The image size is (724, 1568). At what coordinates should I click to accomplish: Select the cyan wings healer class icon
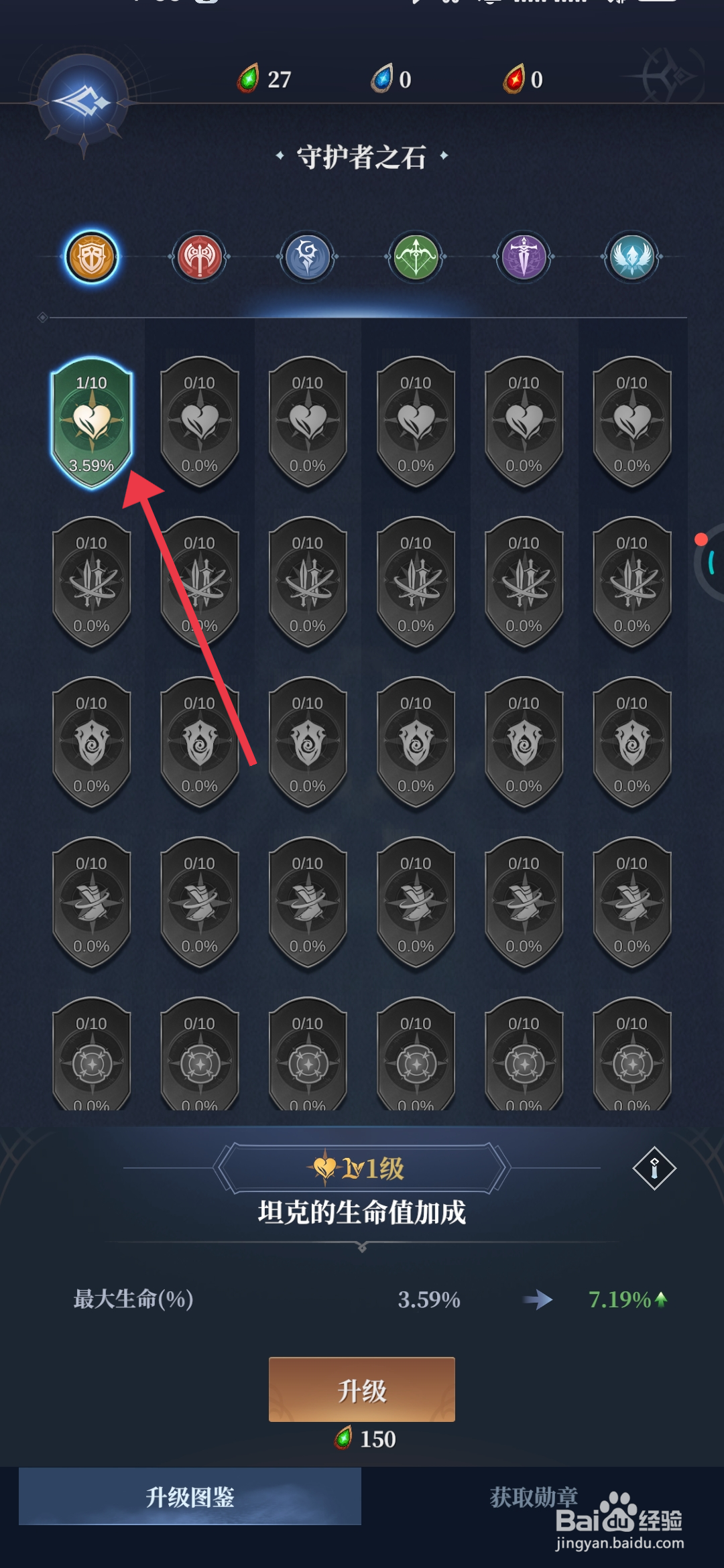tap(632, 257)
